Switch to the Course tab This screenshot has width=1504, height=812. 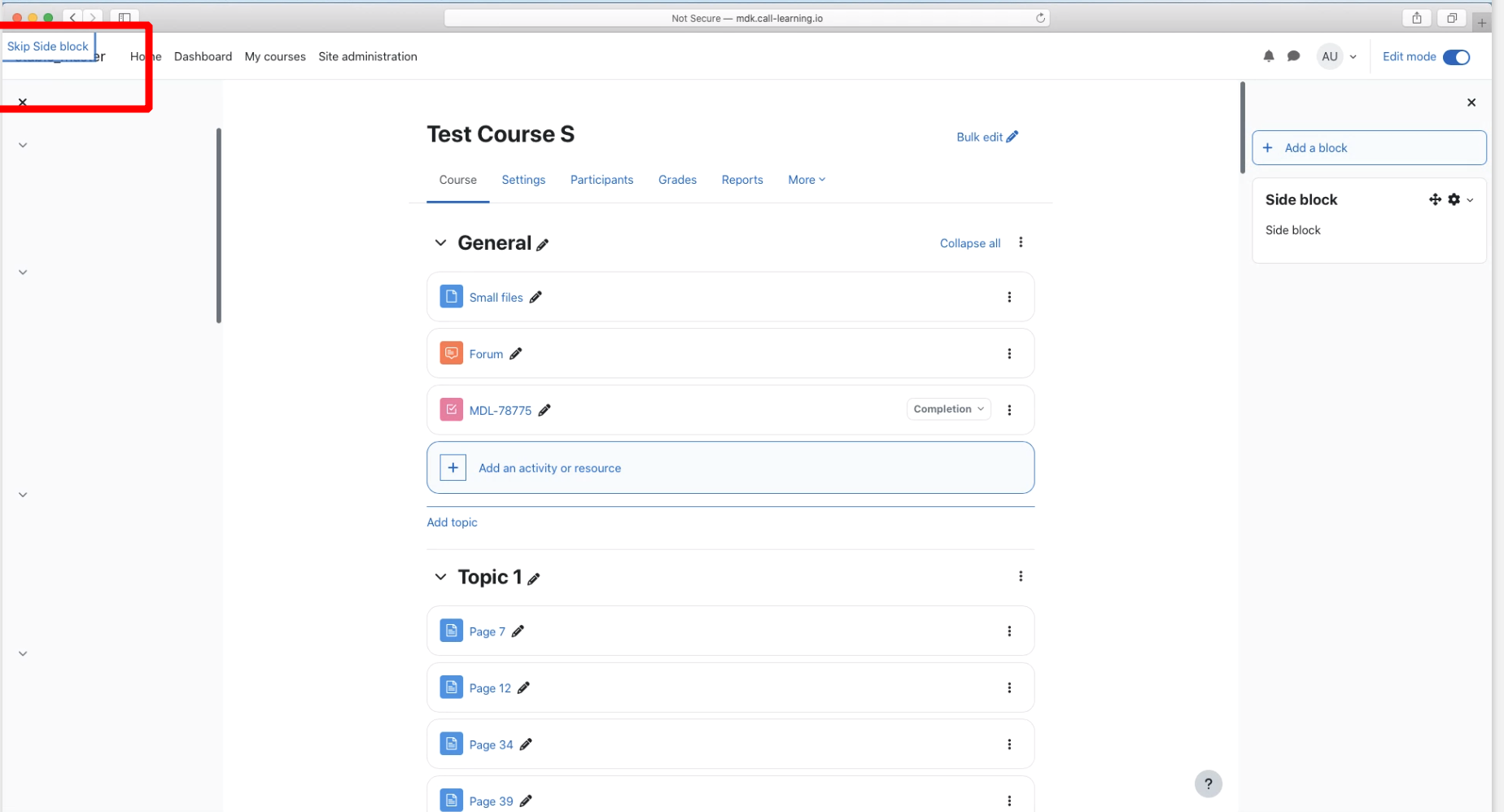tap(458, 180)
